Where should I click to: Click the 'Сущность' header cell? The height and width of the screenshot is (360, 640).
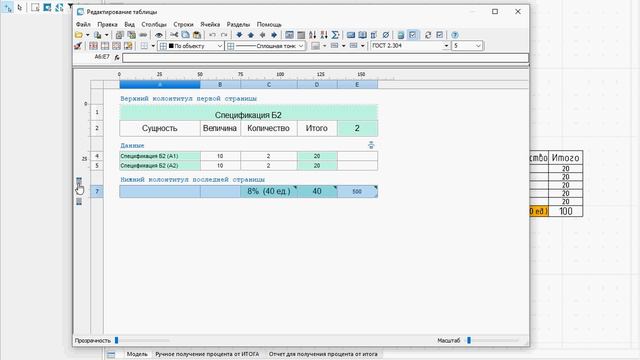(160, 128)
